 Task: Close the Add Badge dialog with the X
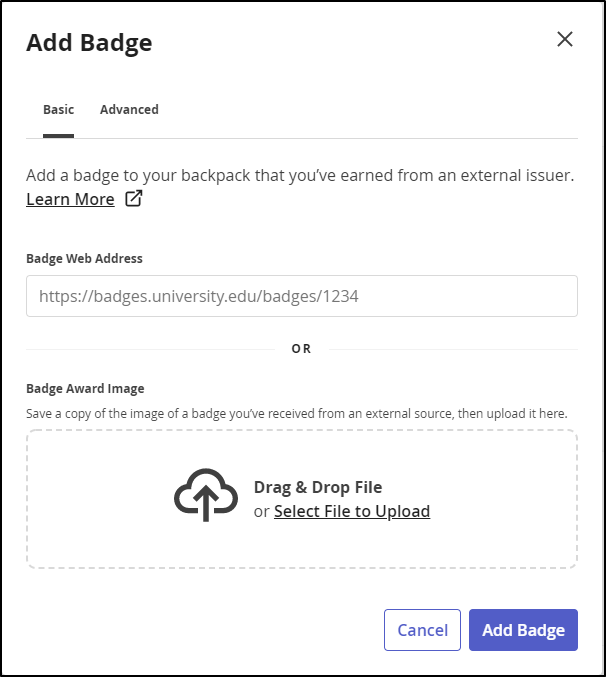(x=565, y=39)
